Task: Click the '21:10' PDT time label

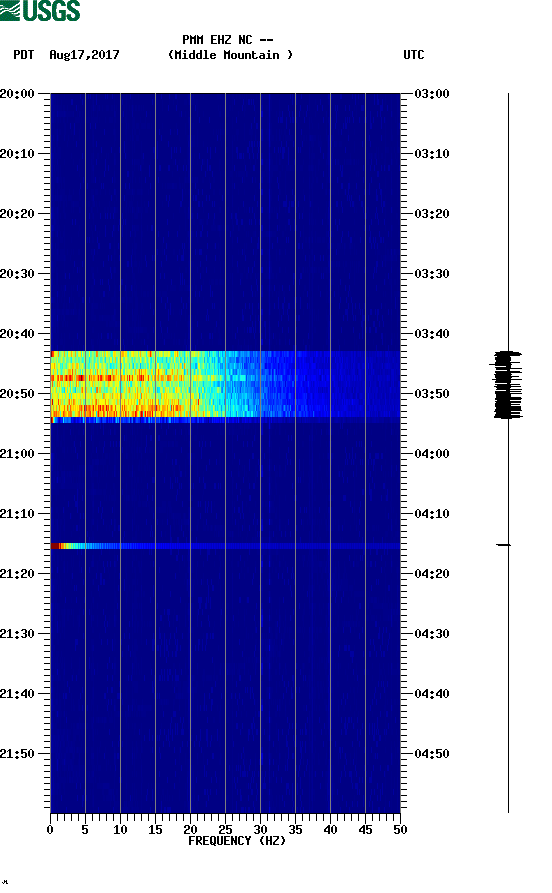Action: coord(17,514)
